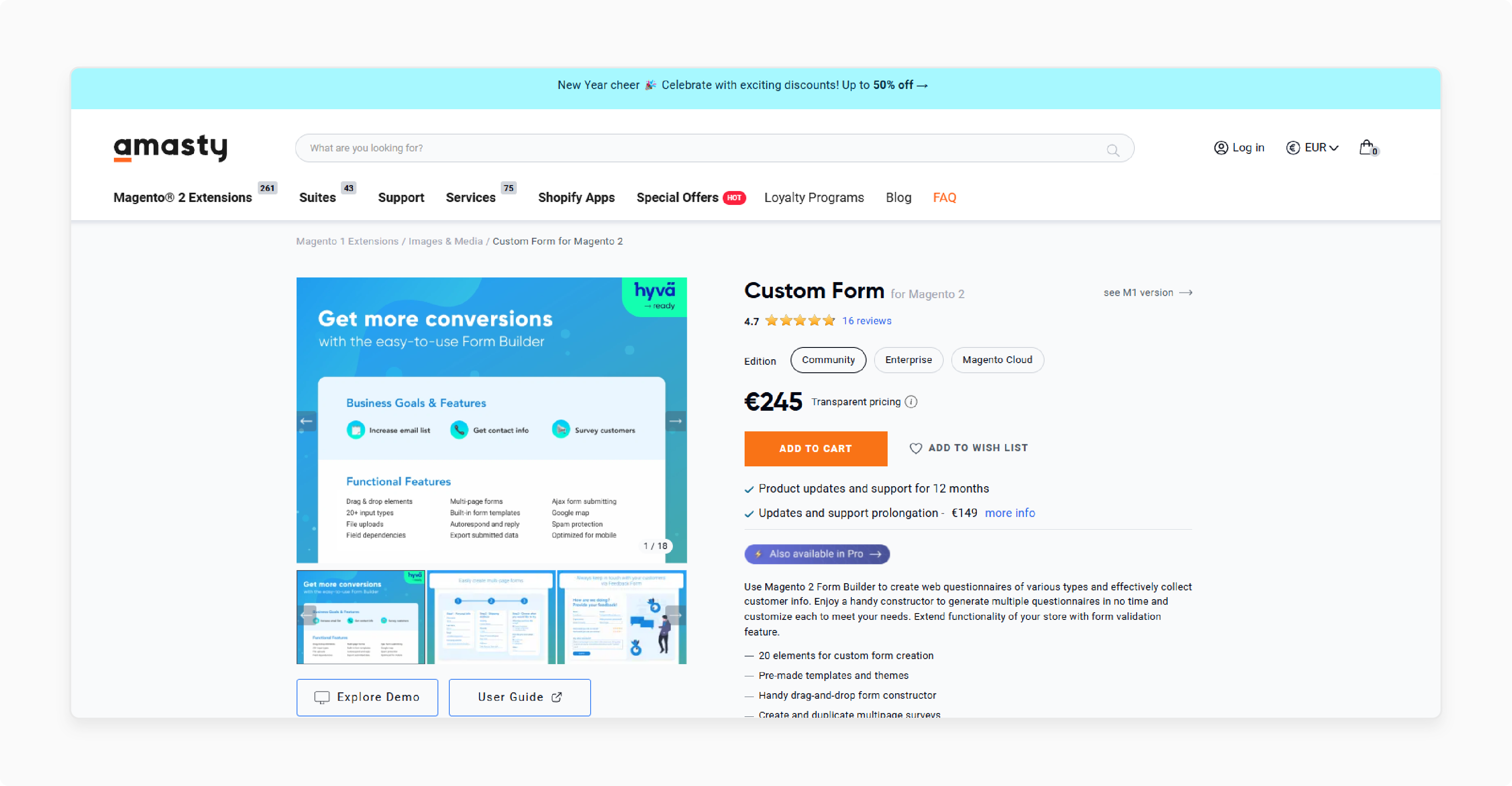Select the Feedback Form thumbnail
This screenshot has width=1512, height=786.
click(621, 617)
